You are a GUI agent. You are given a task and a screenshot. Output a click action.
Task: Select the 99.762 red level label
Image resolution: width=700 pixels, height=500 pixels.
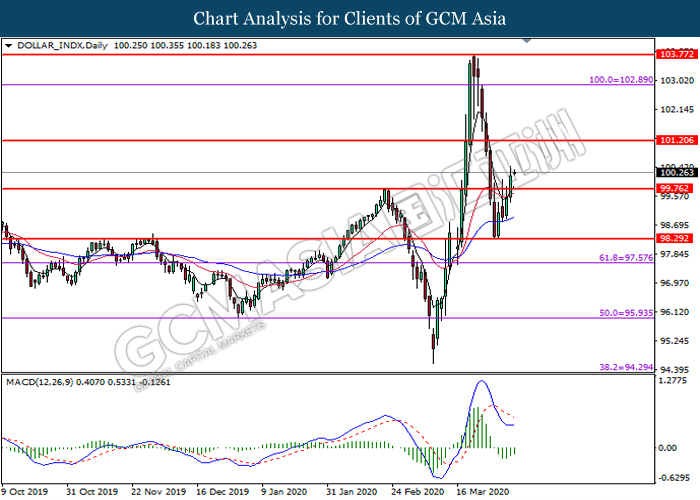click(674, 188)
